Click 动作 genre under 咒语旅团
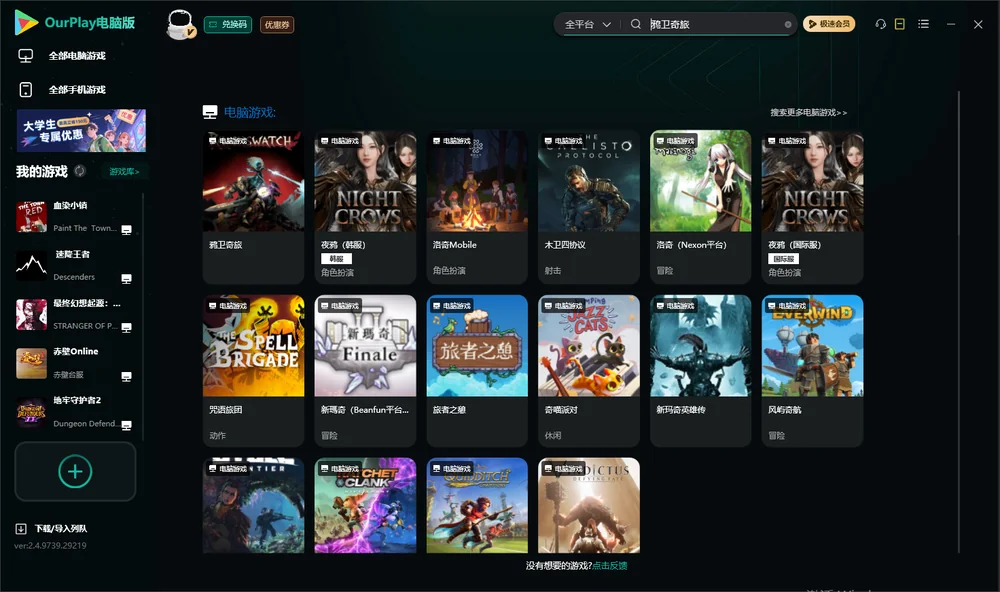 click(x=217, y=436)
